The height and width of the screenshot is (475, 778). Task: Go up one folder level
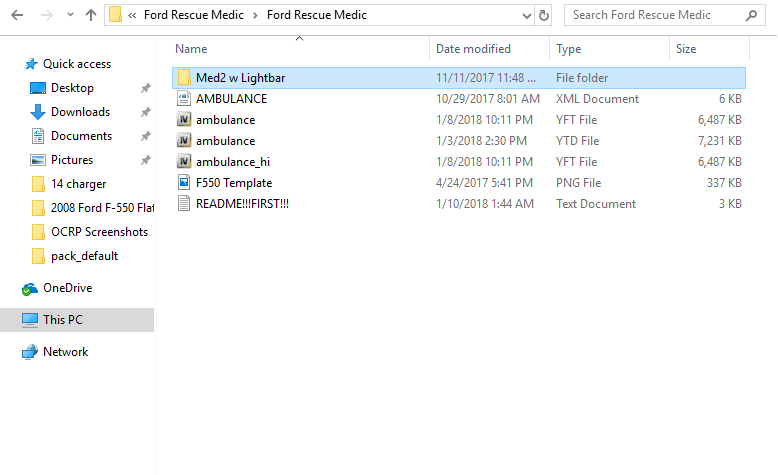(x=91, y=15)
